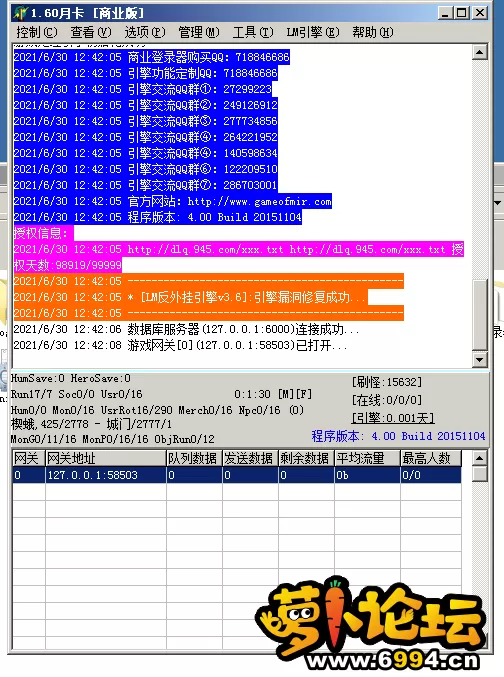Open the 查看(V) menu

(91, 32)
